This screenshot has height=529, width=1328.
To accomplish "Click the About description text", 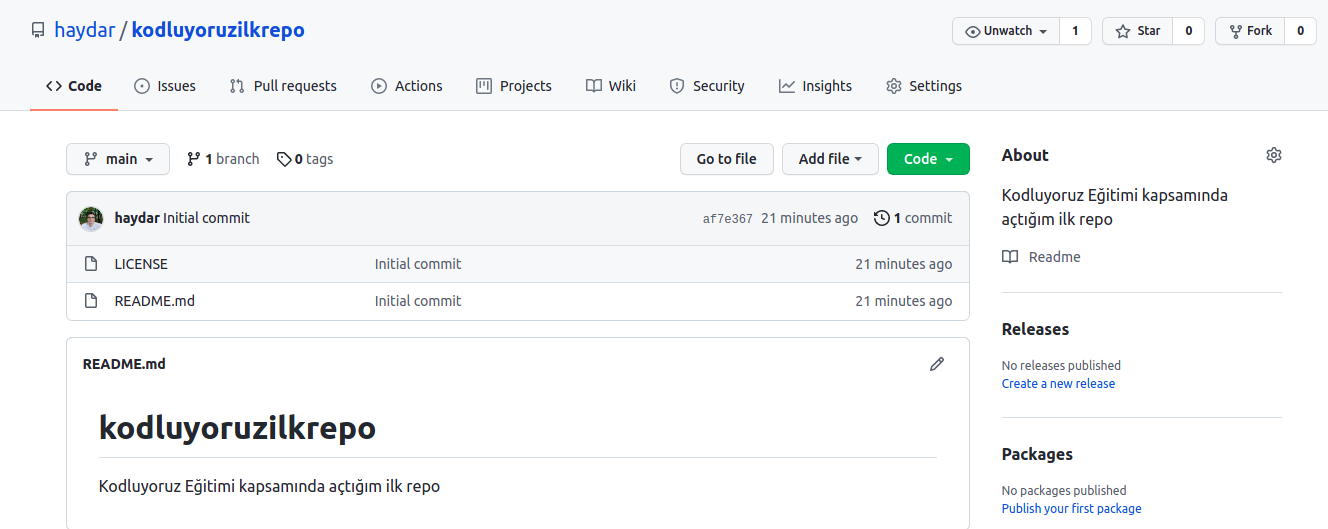I will pyautogui.click(x=1115, y=207).
